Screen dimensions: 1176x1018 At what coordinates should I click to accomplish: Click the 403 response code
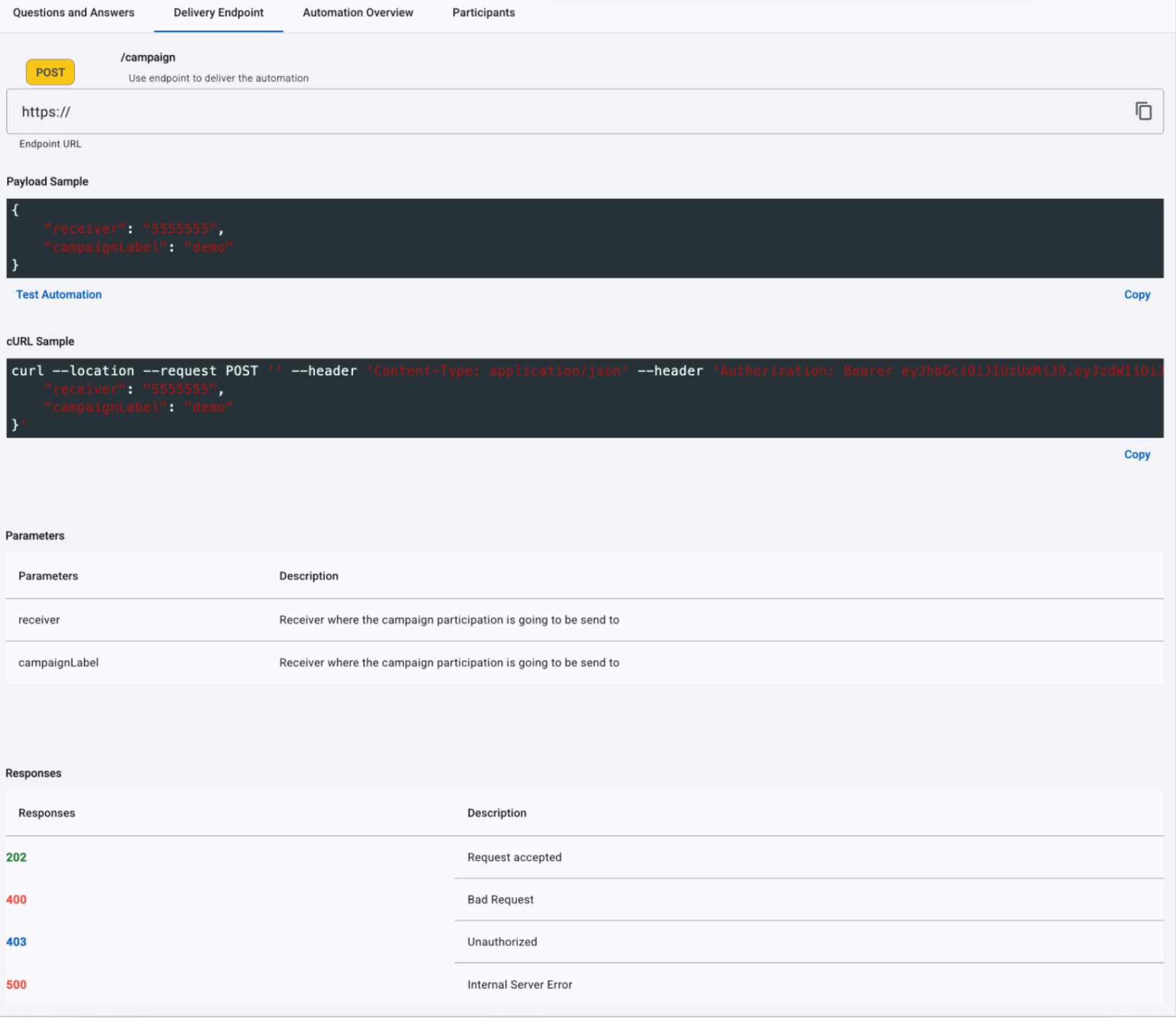(x=16, y=942)
